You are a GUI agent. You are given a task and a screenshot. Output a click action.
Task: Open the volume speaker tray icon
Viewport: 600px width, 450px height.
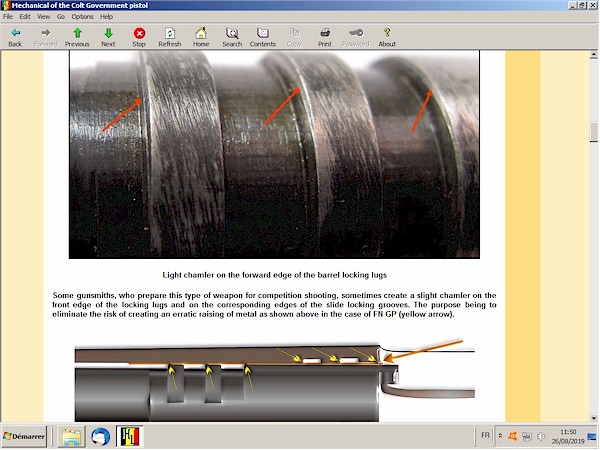(x=541, y=436)
